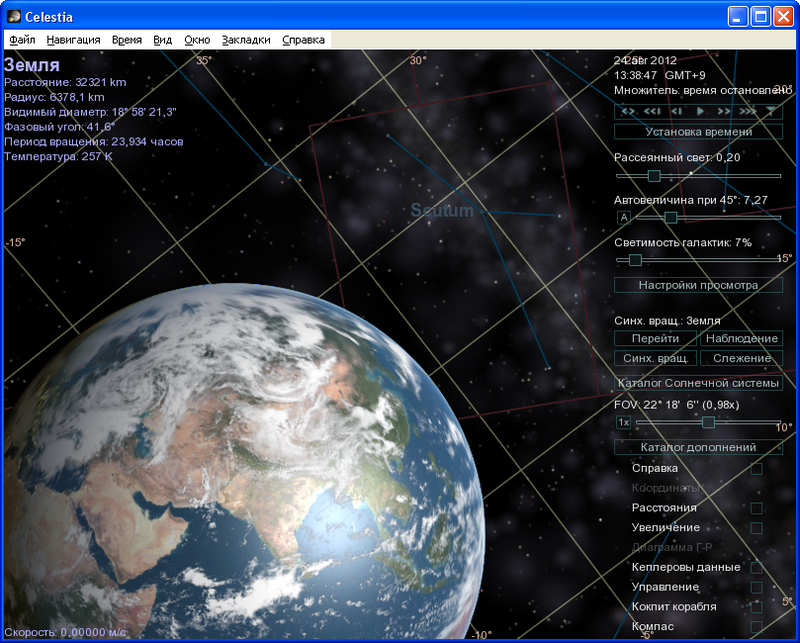Click the FOV slider handle

pyautogui.click(x=708, y=423)
